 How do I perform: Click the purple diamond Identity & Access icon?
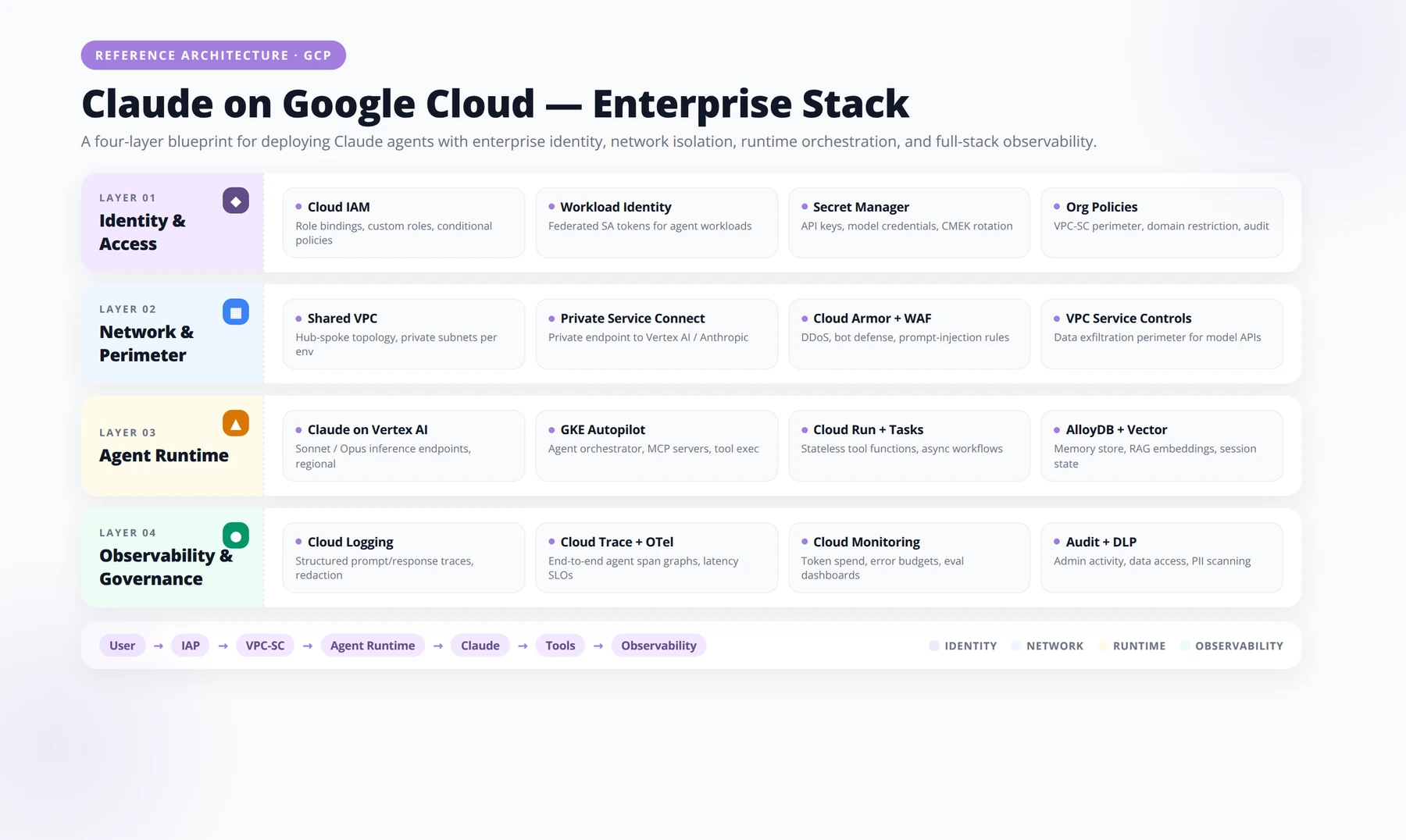pyautogui.click(x=236, y=201)
